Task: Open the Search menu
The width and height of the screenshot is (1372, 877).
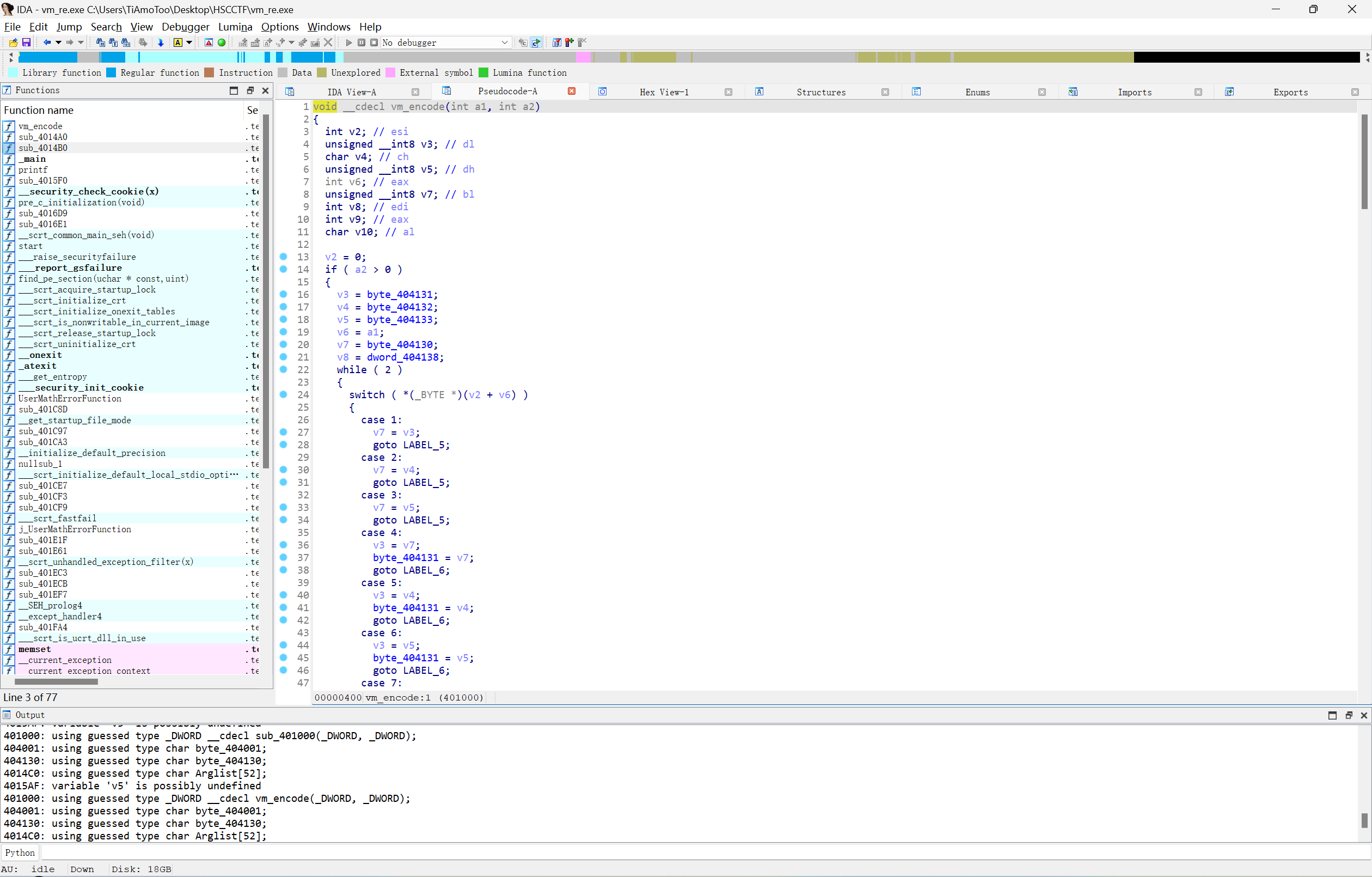Action: point(106,27)
